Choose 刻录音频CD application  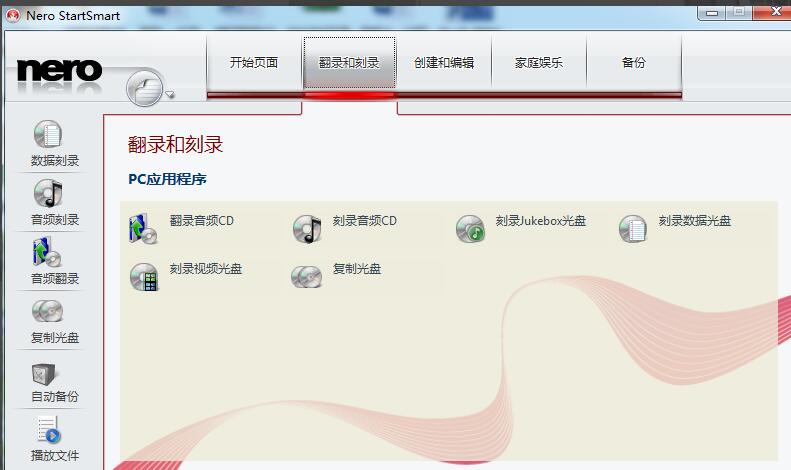coord(363,222)
